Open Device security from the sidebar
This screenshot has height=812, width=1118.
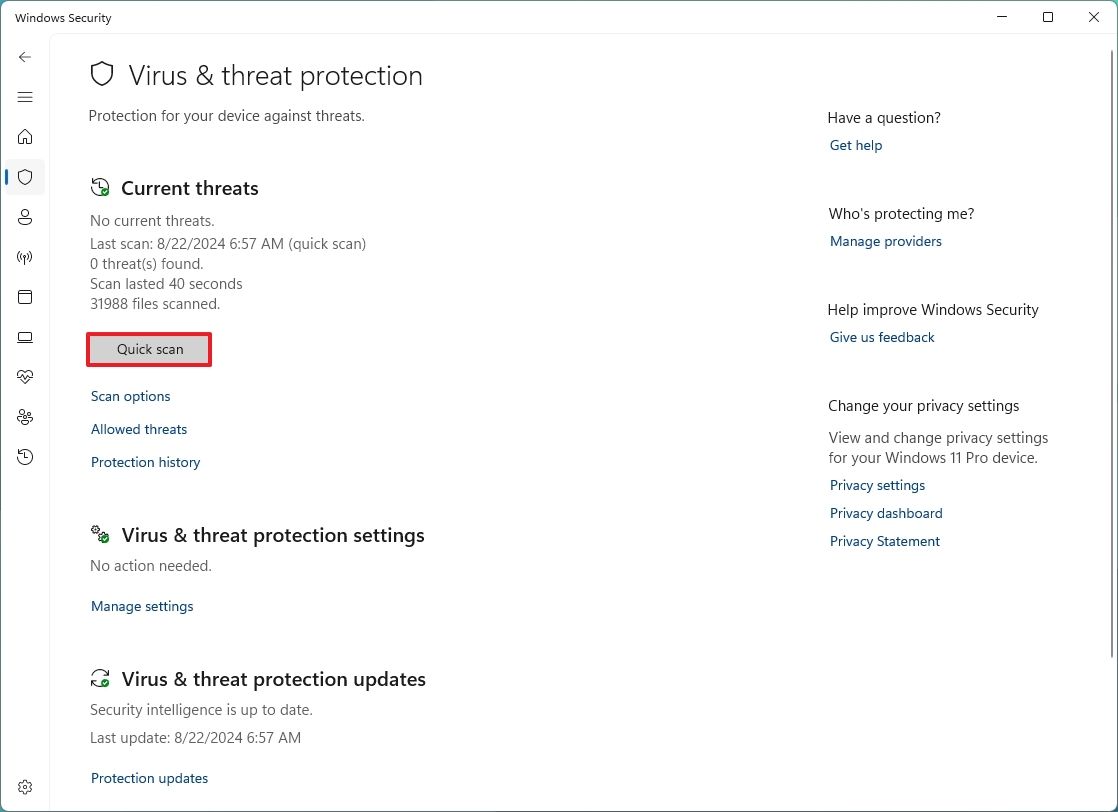(x=25, y=337)
